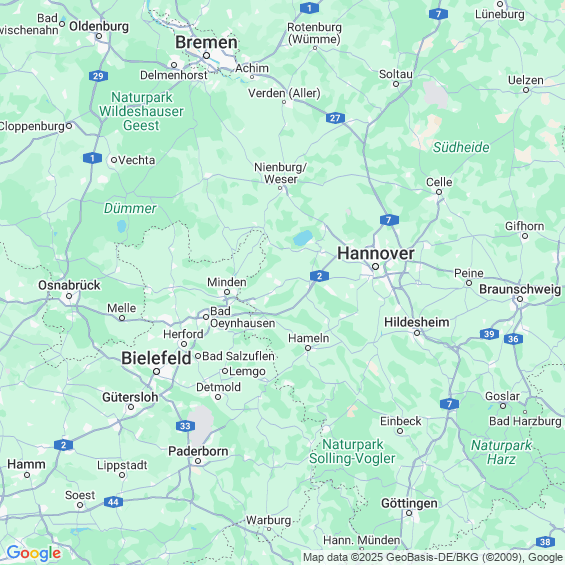This screenshot has width=565, height=565.
Task: Click the Naturpark Solling-Vogler label
Action: click(x=352, y=451)
